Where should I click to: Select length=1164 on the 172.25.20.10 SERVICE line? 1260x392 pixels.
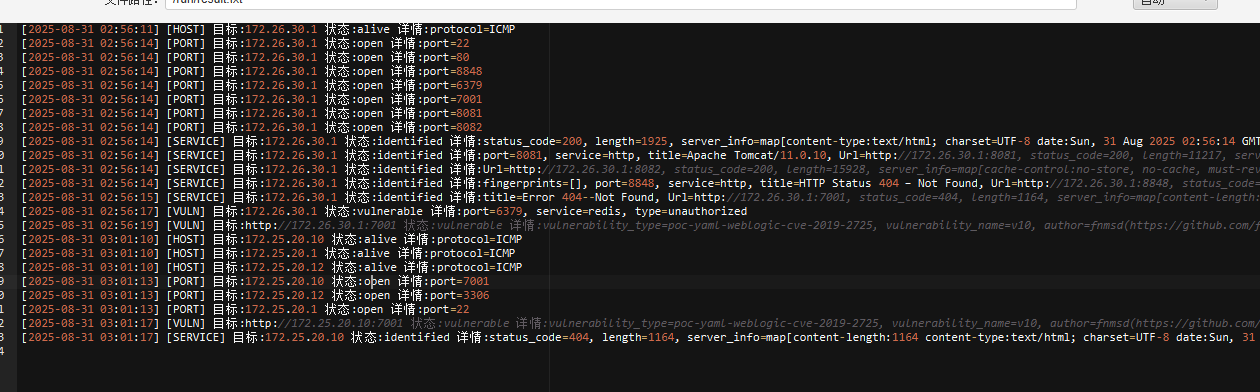pyautogui.click(x=640, y=337)
